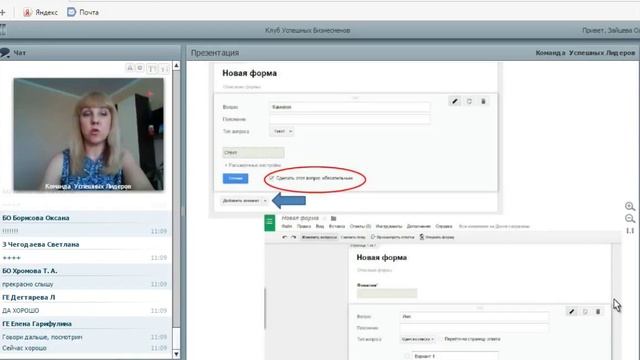Click duplicate icon in lower form

(x=585, y=311)
